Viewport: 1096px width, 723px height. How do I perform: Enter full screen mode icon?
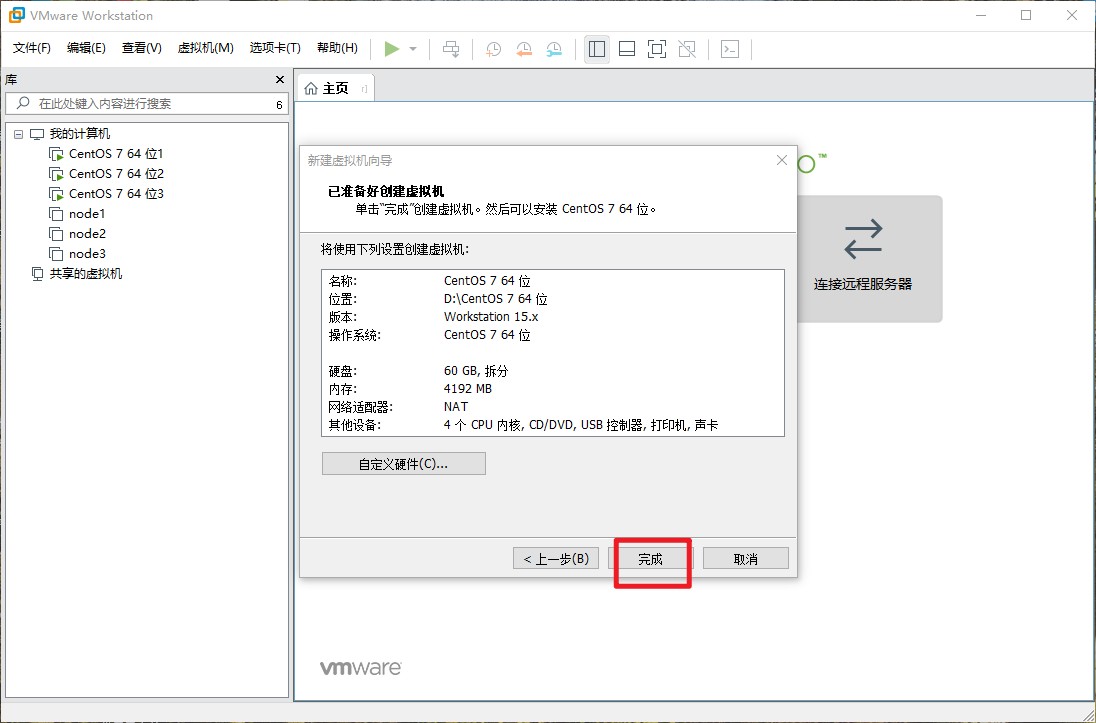pyautogui.click(x=657, y=49)
